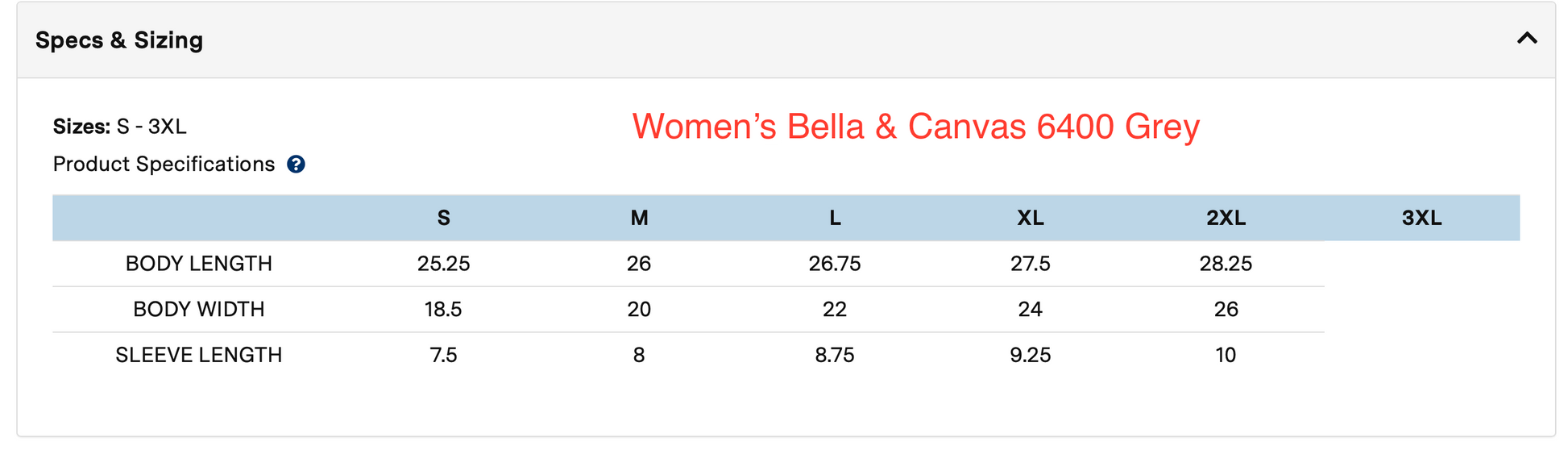This screenshot has height=471, width=1568.
Task: Click the Product Specifications label
Action: pyautogui.click(x=164, y=165)
